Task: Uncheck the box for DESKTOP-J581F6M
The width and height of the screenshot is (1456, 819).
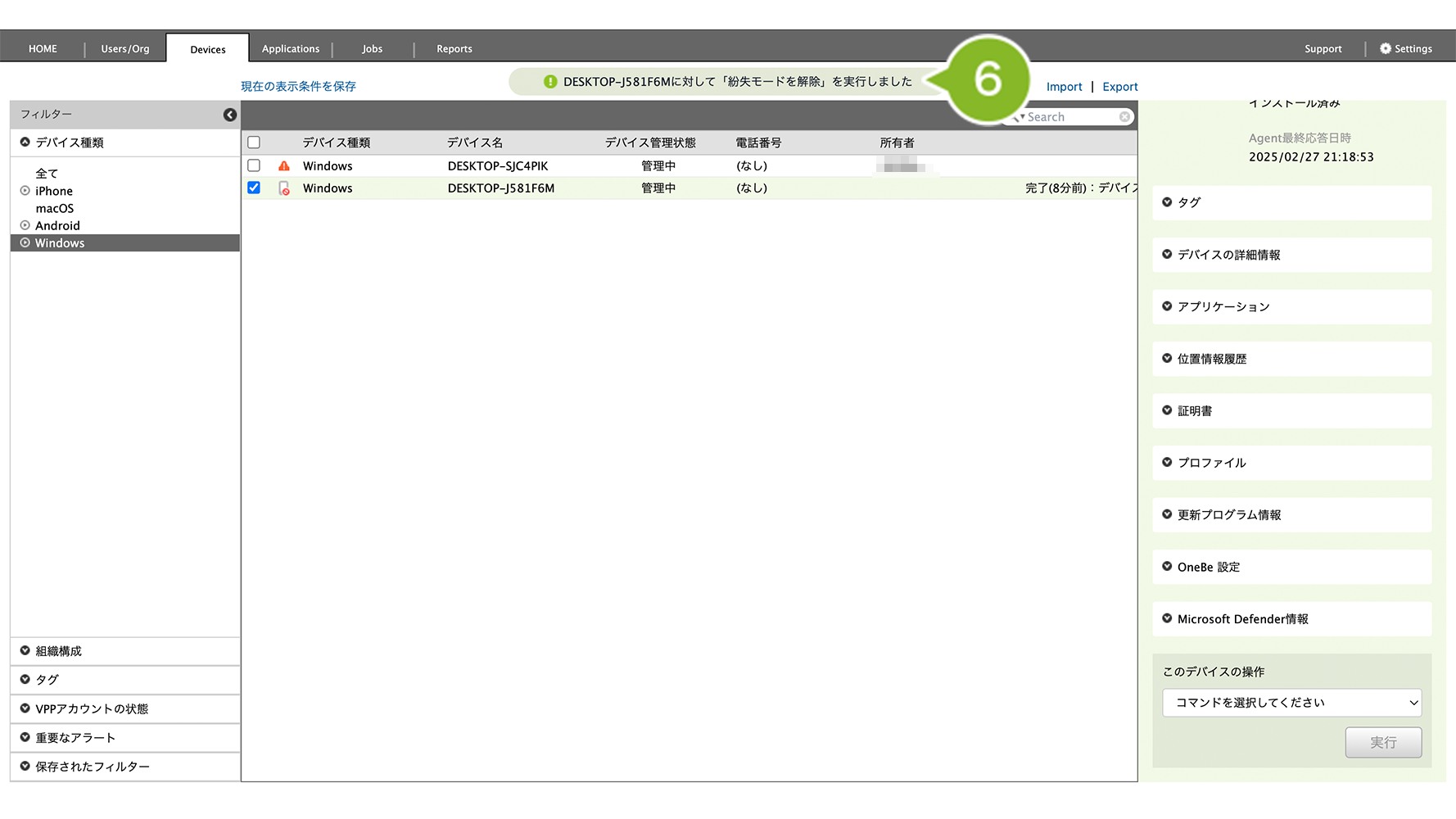Action: 254,188
